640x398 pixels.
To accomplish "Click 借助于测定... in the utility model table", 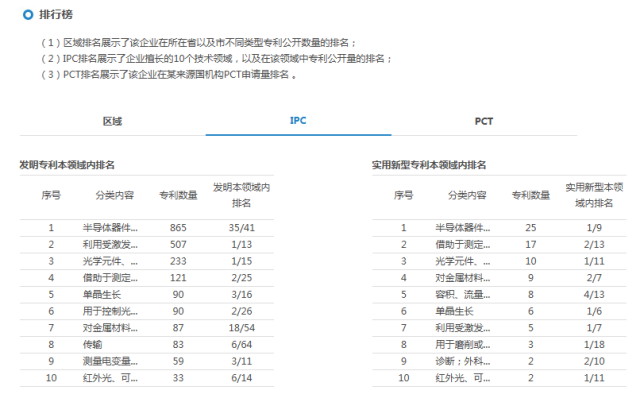I will click(463, 245).
